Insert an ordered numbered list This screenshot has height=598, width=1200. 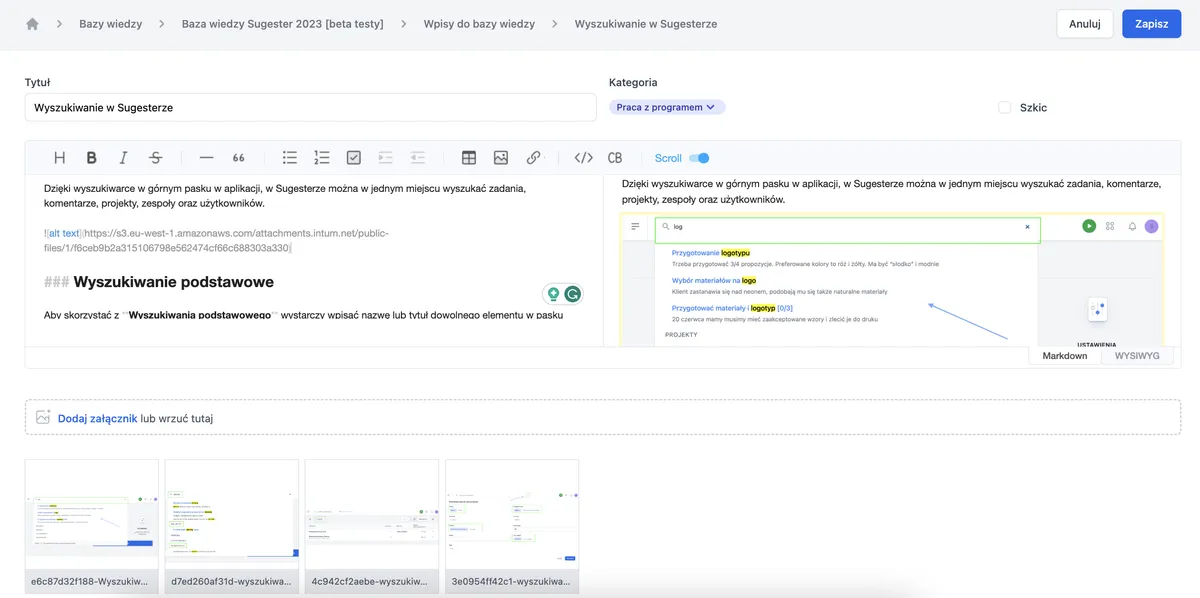322,158
